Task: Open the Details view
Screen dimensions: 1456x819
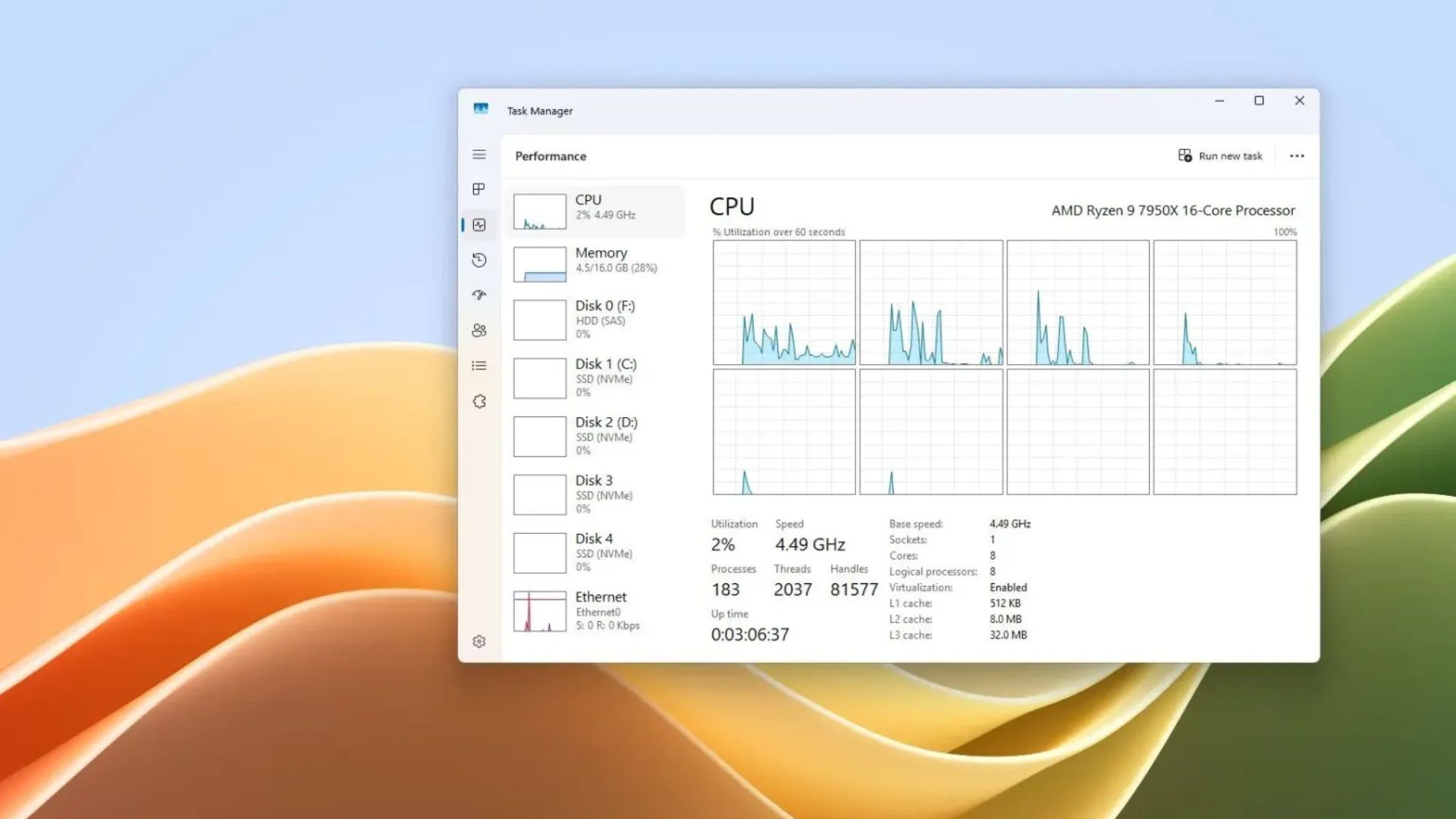Action: click(x=479, y=365)
